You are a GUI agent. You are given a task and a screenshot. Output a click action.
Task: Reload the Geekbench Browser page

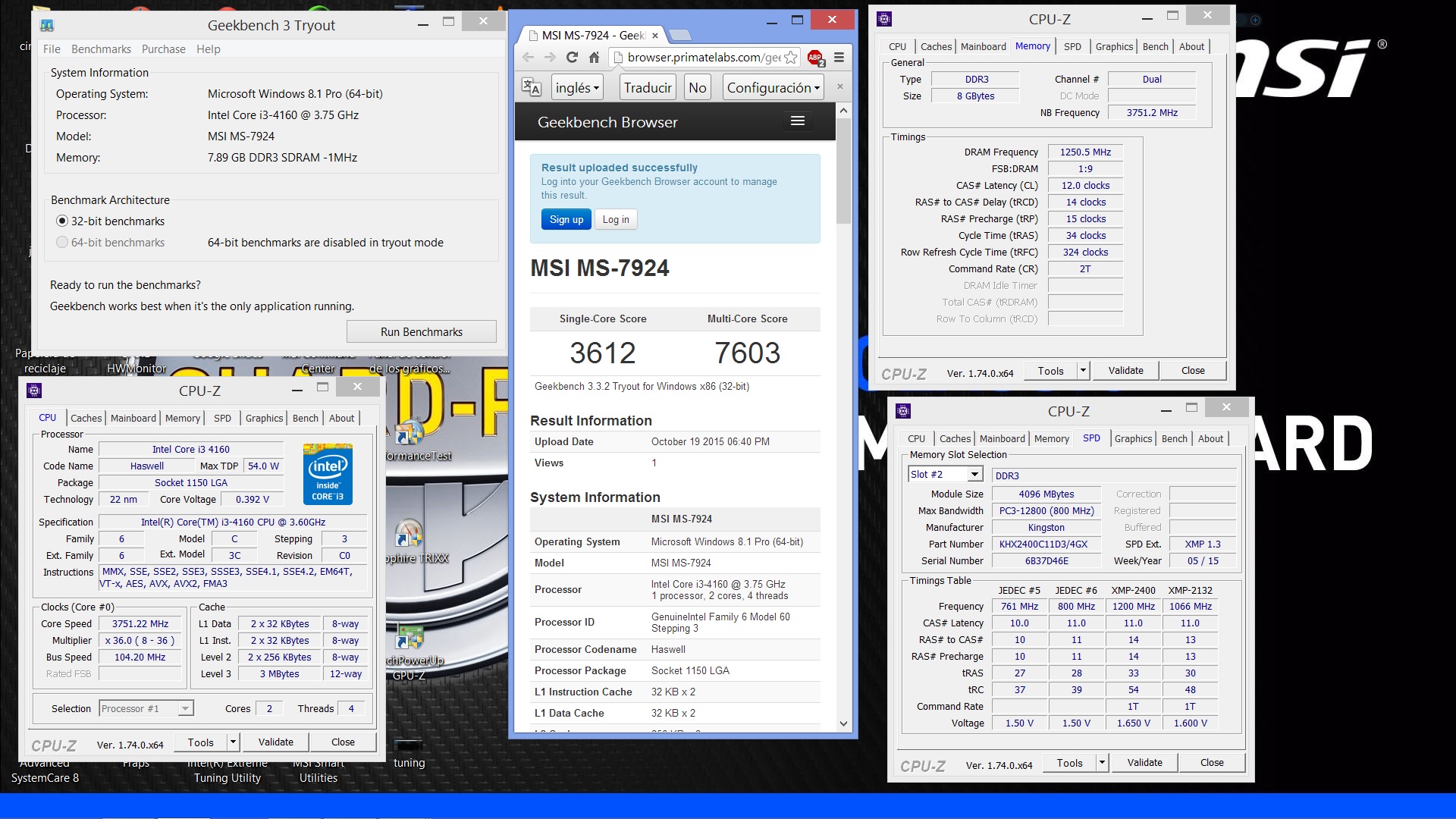click(x=572, y=58)
